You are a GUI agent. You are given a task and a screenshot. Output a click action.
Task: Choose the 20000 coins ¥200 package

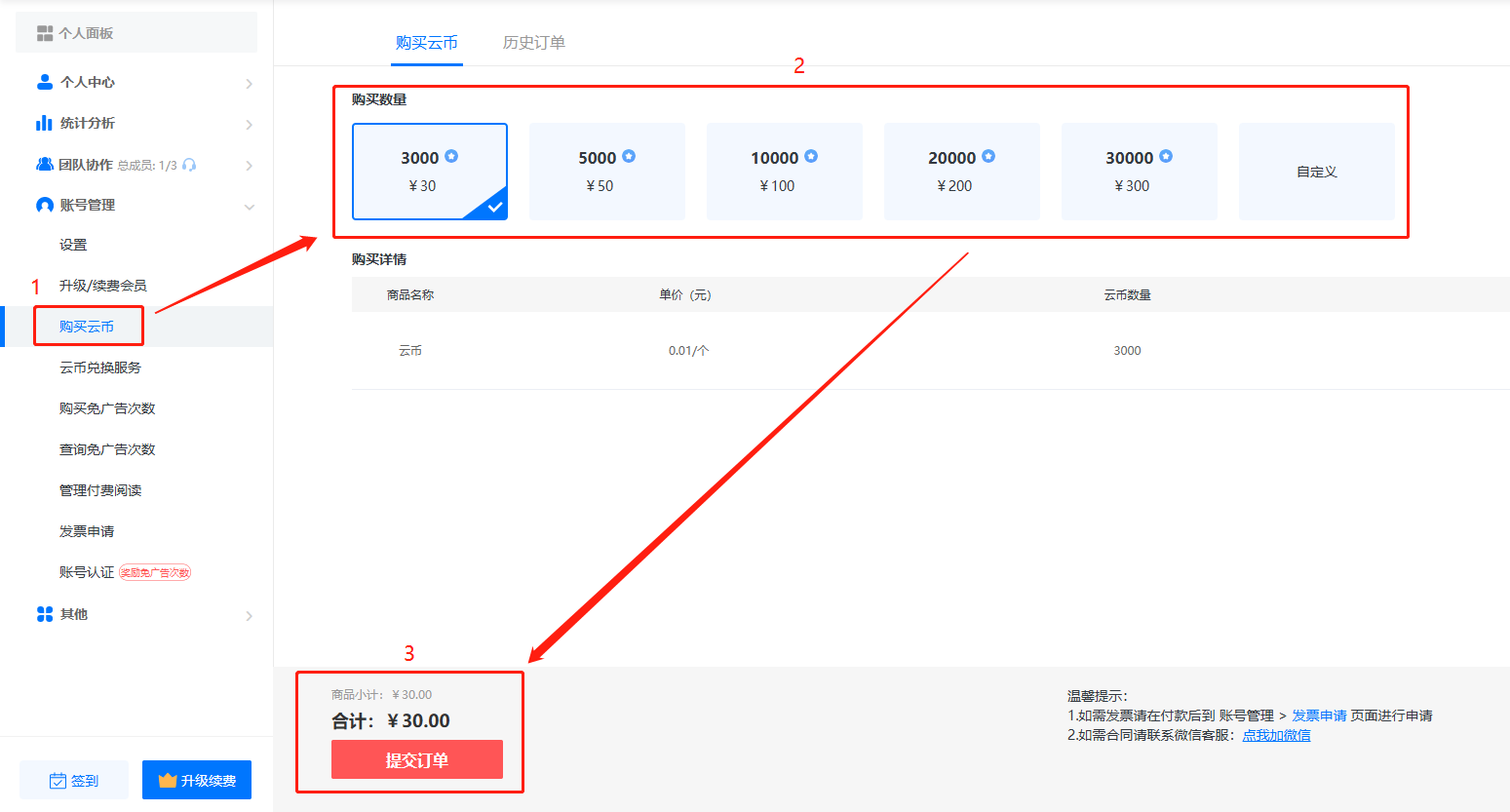point(961,171)
